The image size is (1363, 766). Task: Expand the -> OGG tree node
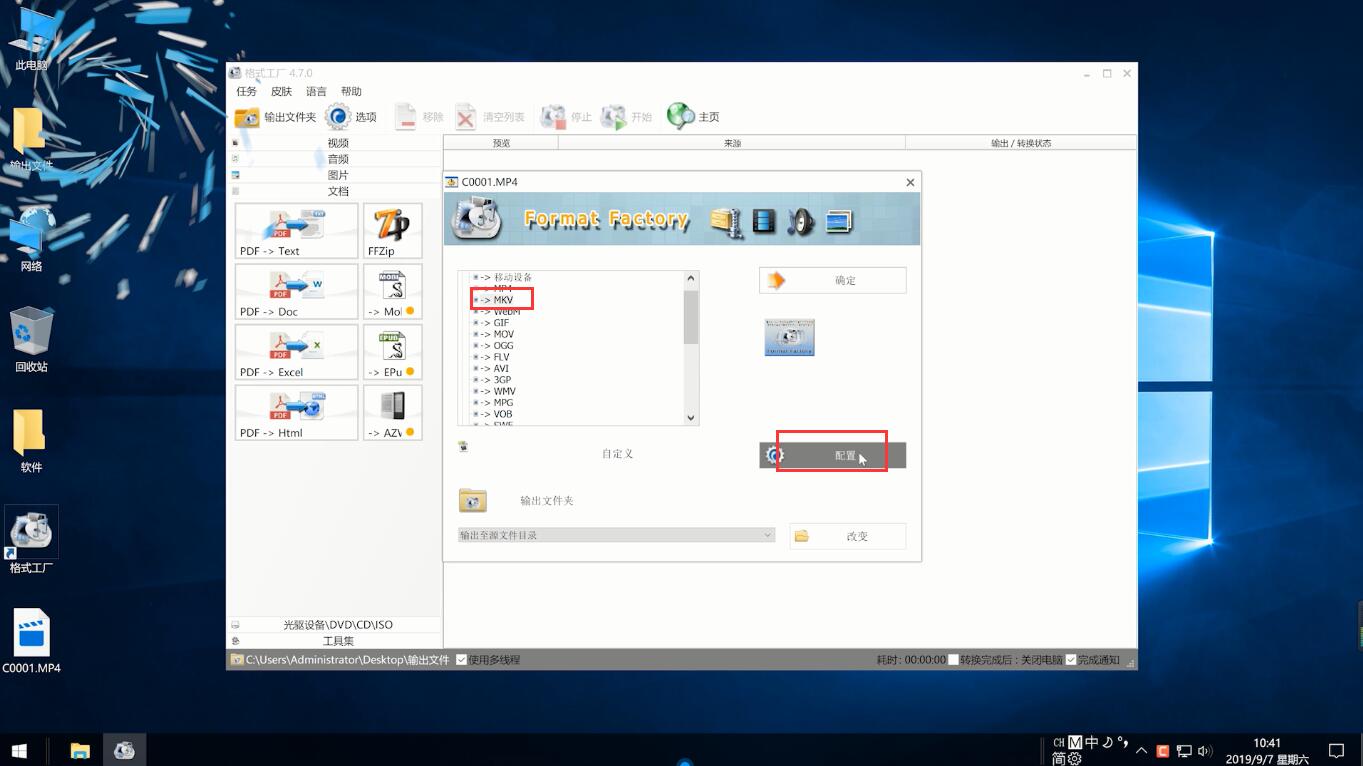click(x=476, y=346)
